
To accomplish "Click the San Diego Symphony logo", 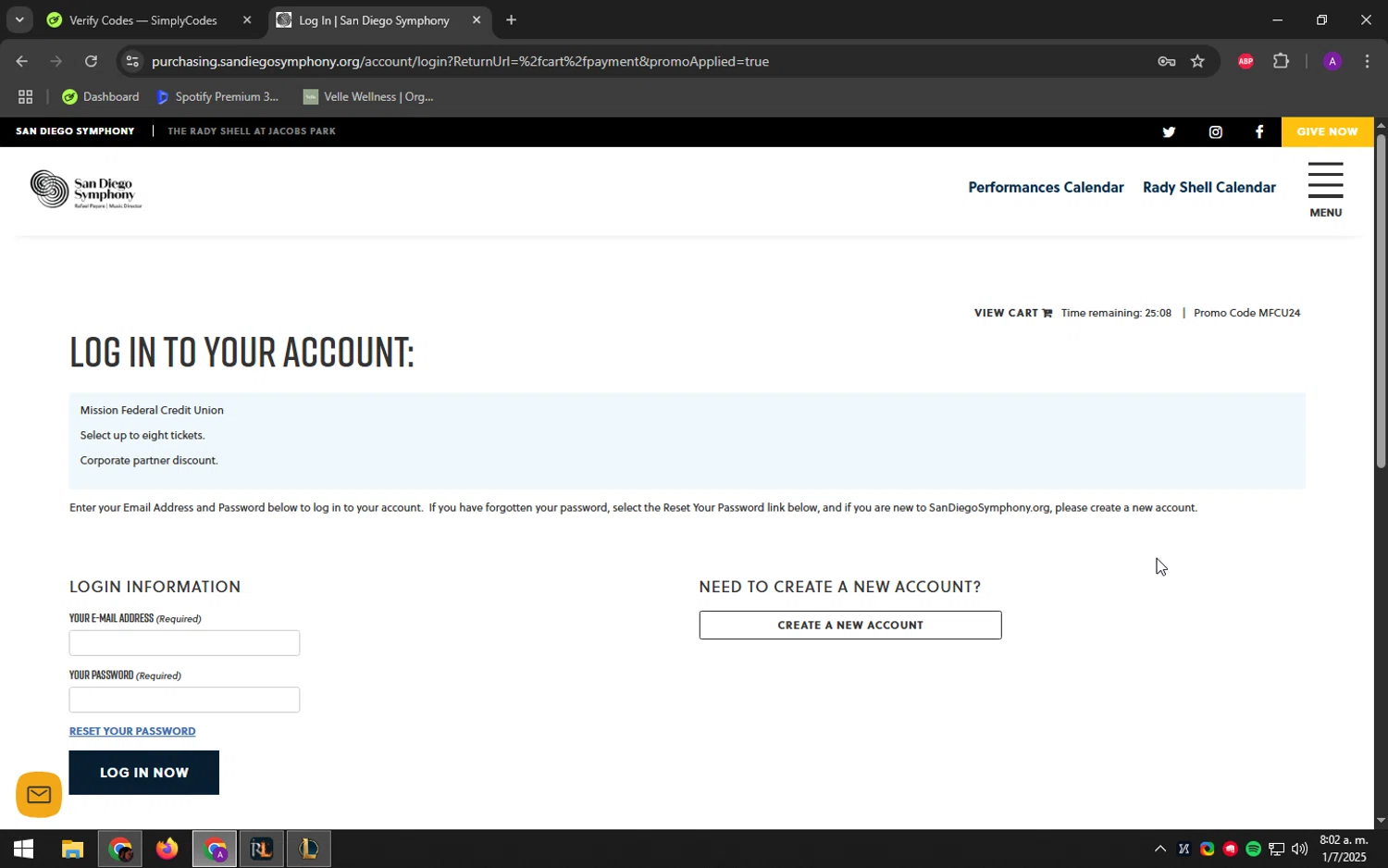I will [x=85, y=190].
